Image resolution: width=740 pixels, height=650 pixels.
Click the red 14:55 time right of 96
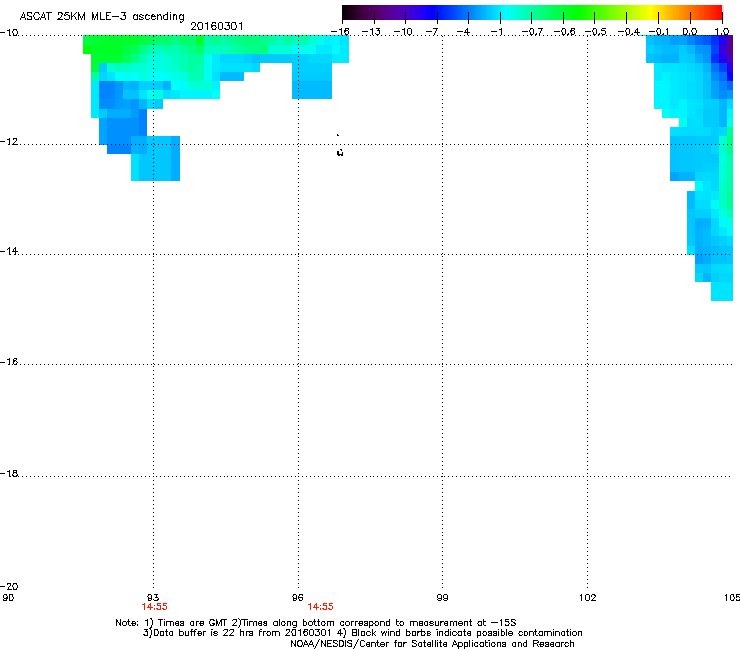(x=320, y=607)
